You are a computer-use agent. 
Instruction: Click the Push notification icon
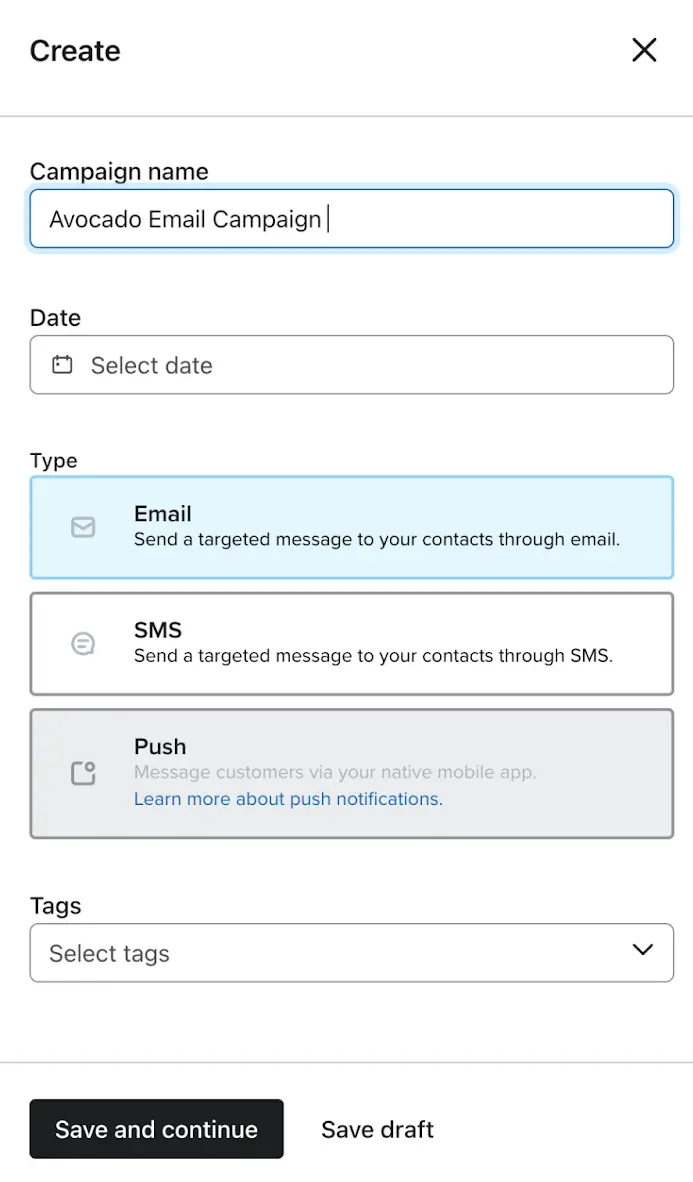pyautogui.click(x=83, y=773)
